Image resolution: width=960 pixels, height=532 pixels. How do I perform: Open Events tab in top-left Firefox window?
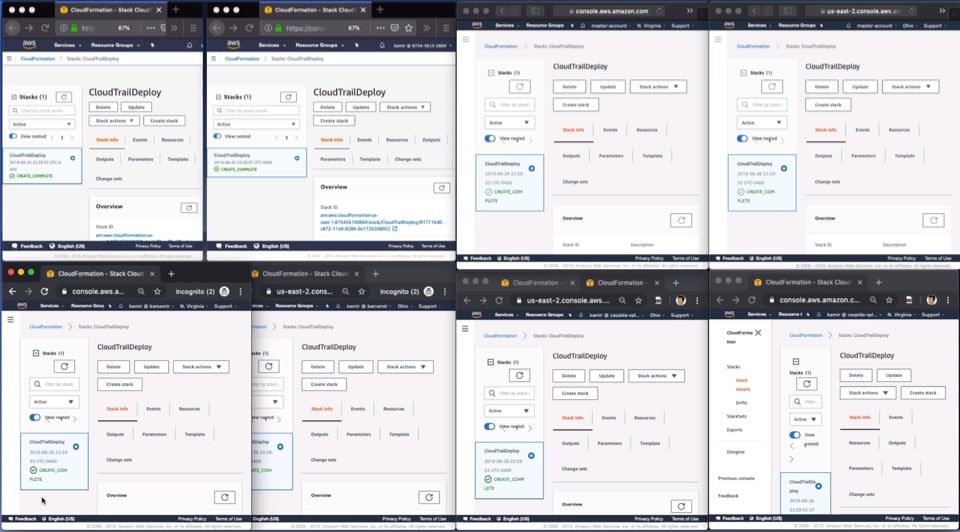click(x=140, y=140)
